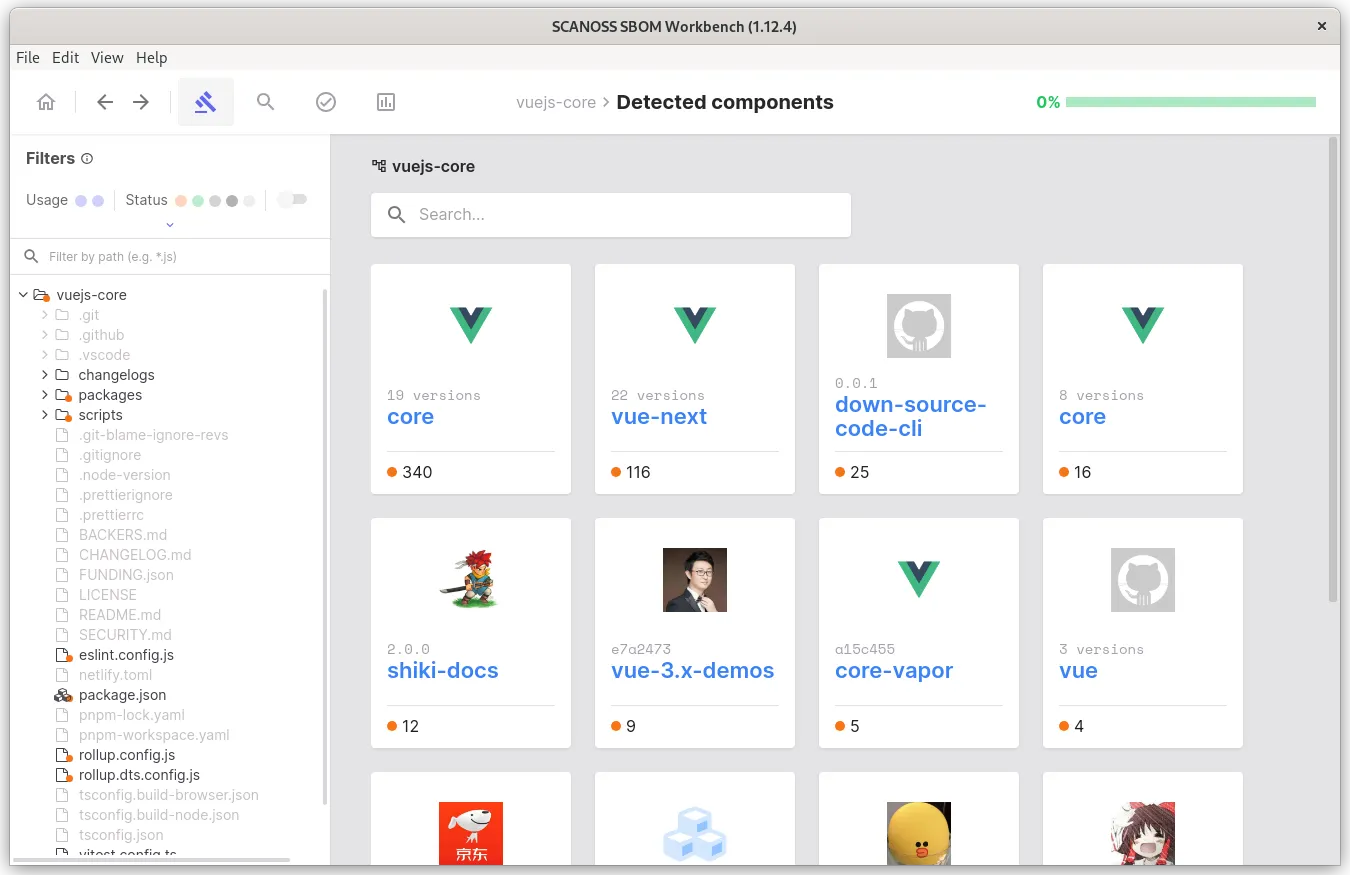
Task: Open the File menu
Action: point(28,58)
